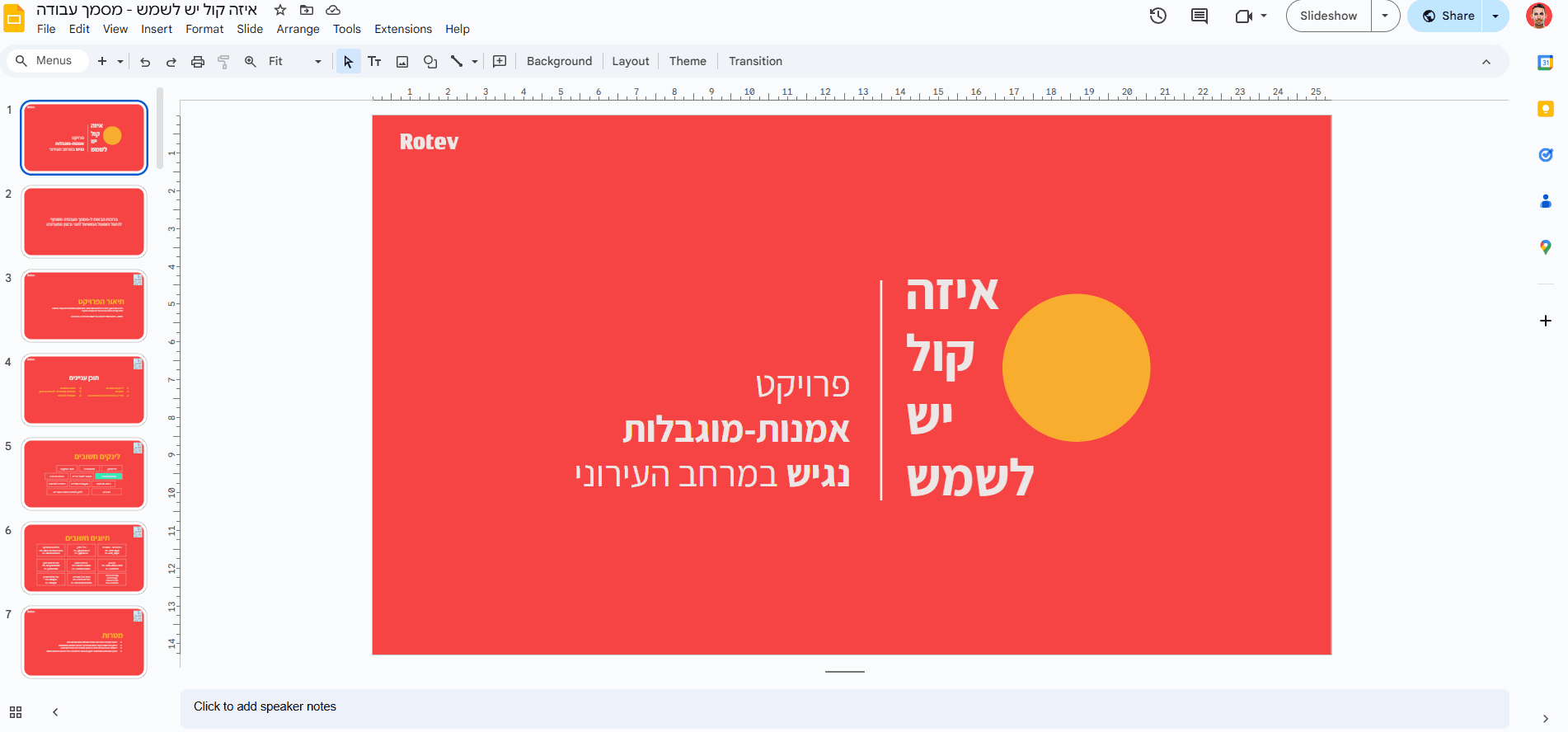The width and height of the screenshot is (1568, 732).
Task: Open Google Maps side panel
Action: [x=1546, y=247]
